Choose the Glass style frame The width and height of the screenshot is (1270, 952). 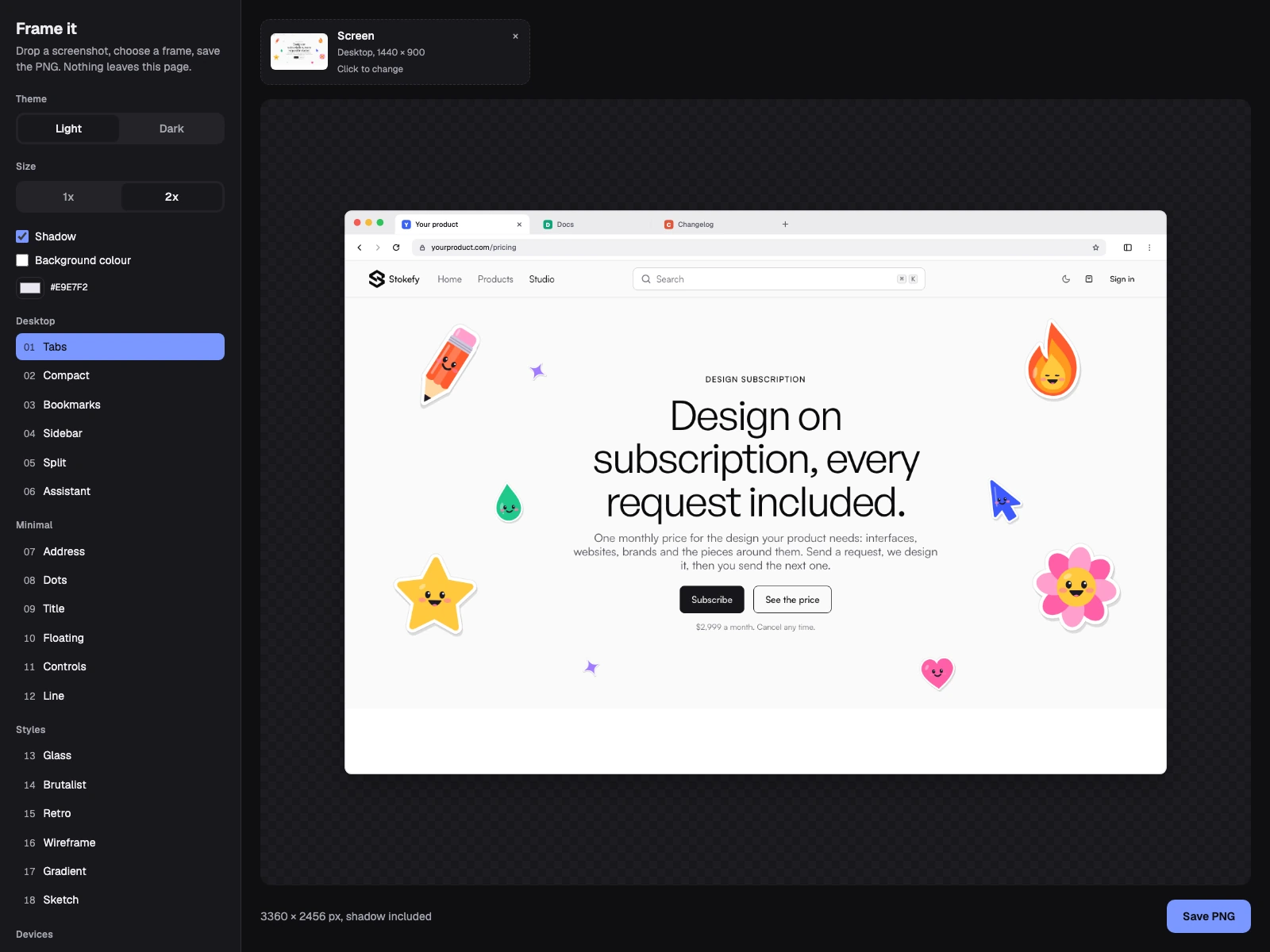point(120,755)
